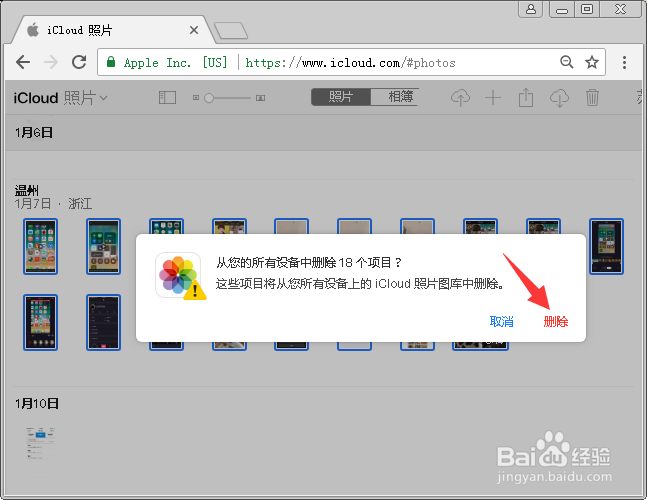Click the green lock security icon
This screenshot has height=500, width=647.
point(111,62)
